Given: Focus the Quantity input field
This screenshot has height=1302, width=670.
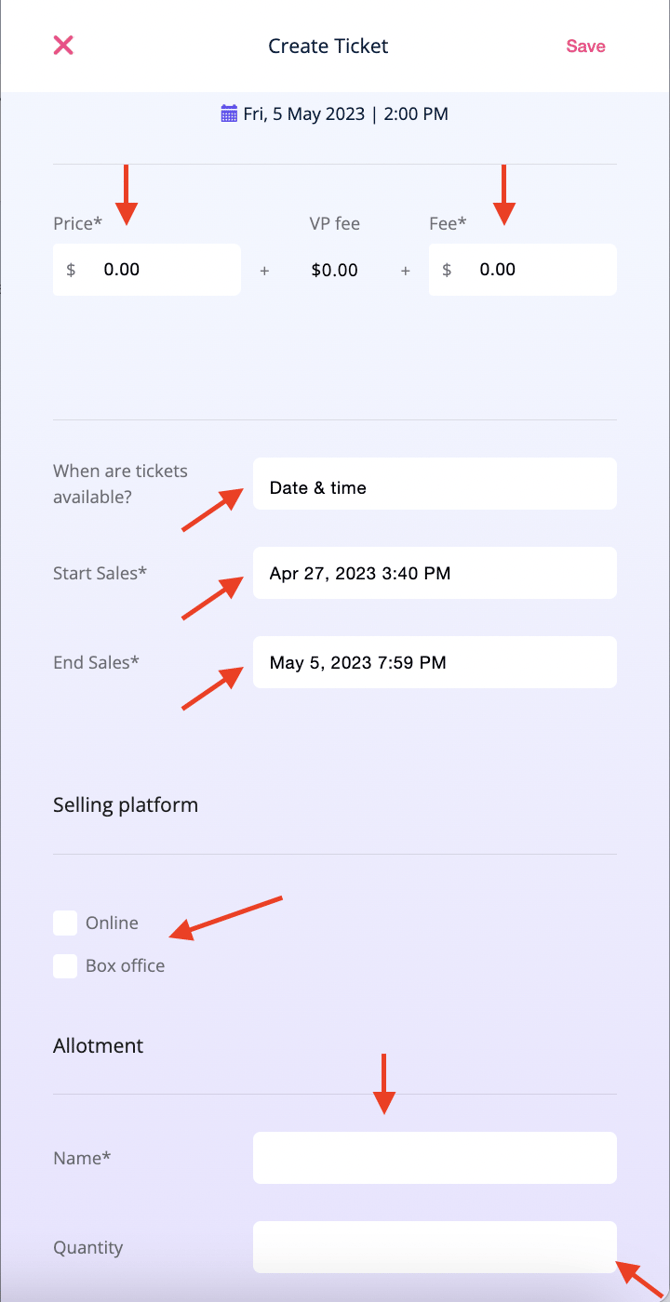Looking at the screenshot, I should pyautogui.click(x=434, y=1247).
